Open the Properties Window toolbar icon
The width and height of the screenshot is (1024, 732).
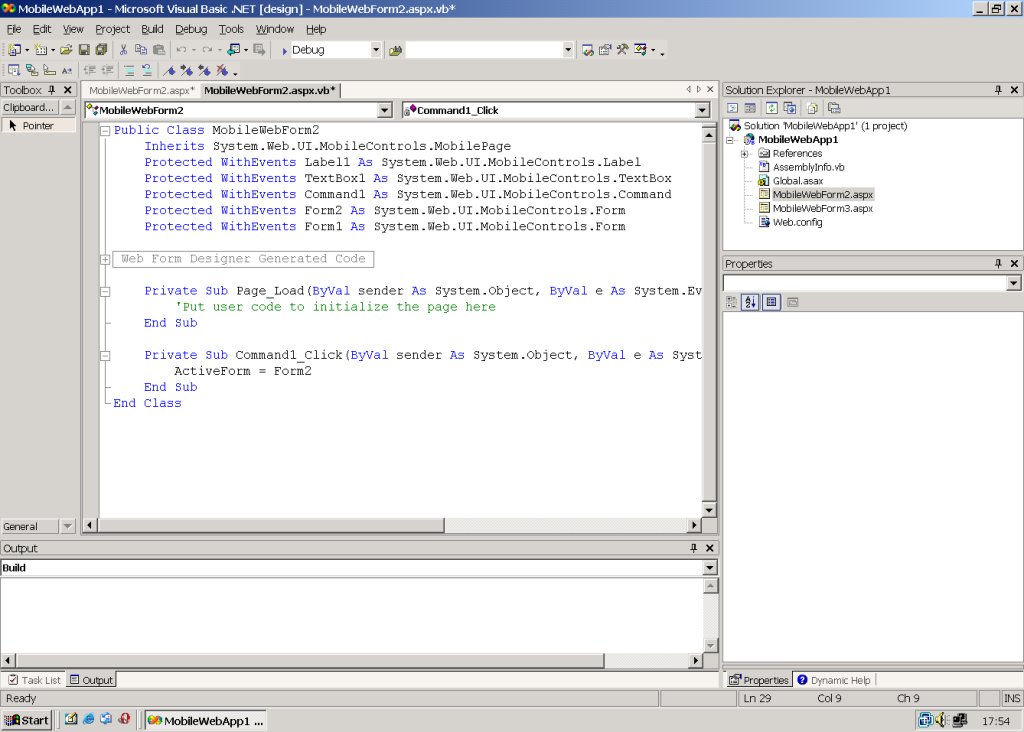(605, 50)
